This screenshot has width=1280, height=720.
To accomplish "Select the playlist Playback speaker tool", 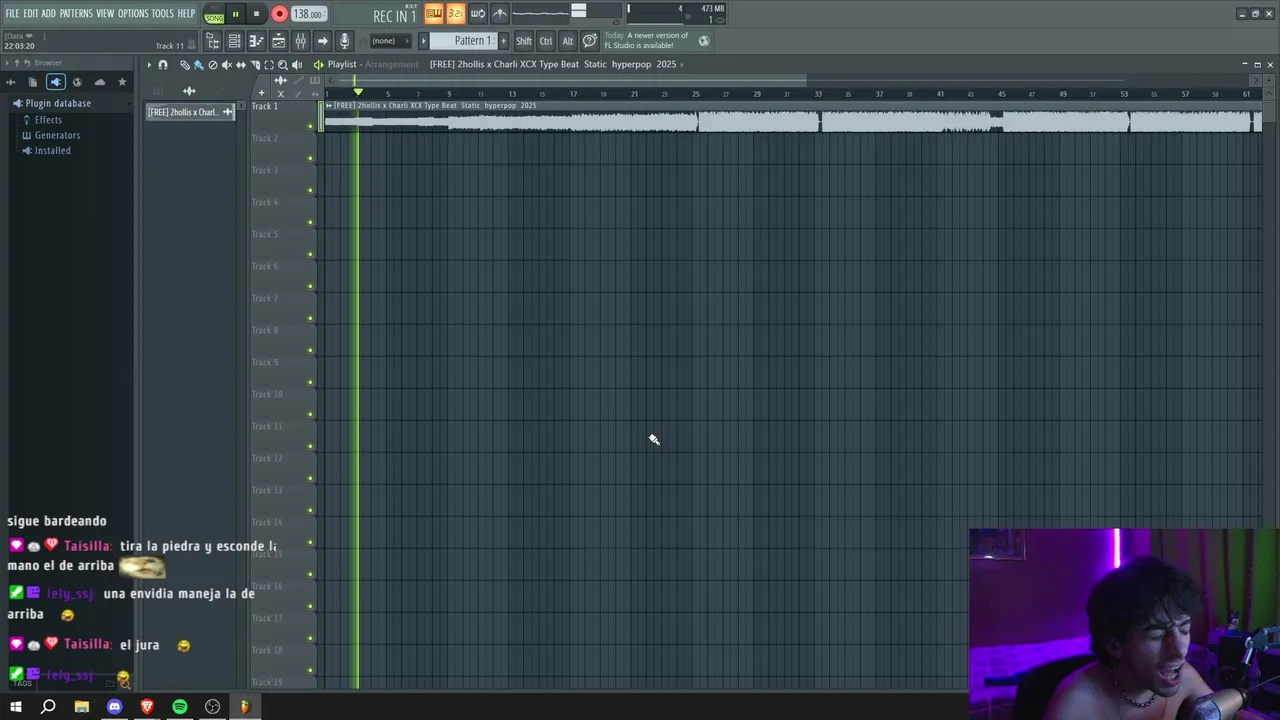I will [x=297, y=65].
